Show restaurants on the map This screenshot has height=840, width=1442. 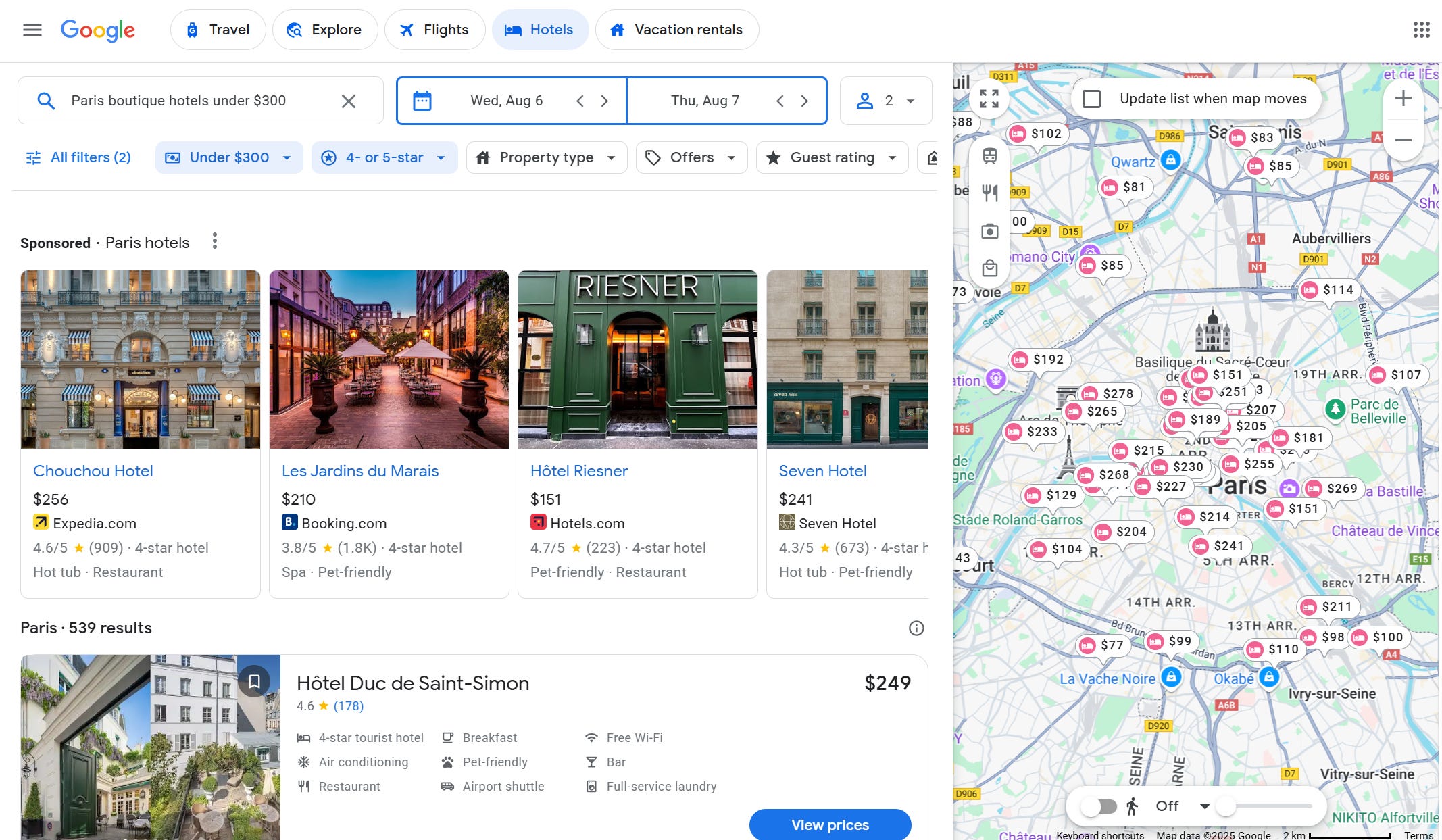click(x=990, y=193)
